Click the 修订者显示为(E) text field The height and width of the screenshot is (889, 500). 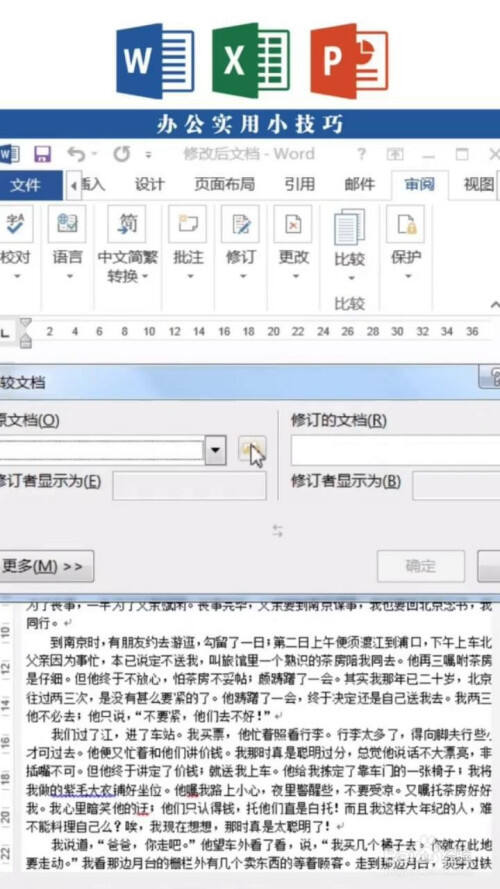pyautogui.click(x=189, y=486)
